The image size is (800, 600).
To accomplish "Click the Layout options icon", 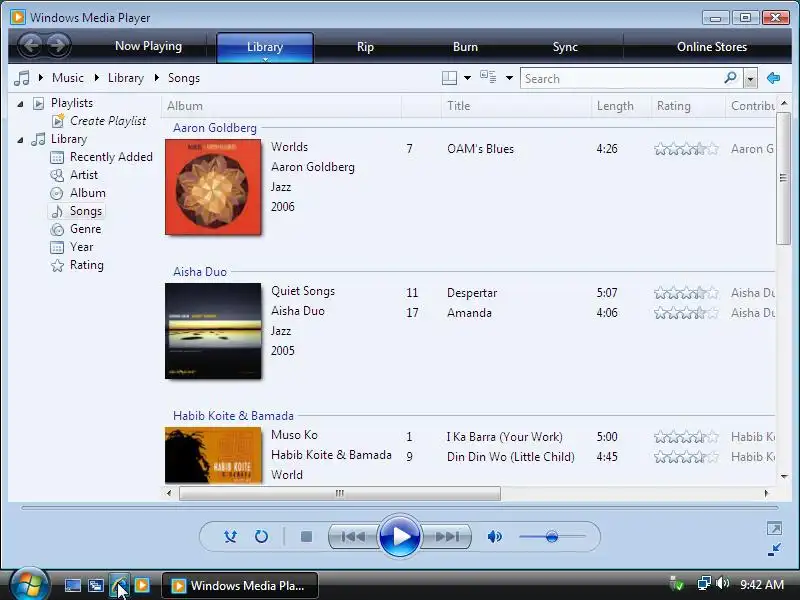I will tap(449, 78).
